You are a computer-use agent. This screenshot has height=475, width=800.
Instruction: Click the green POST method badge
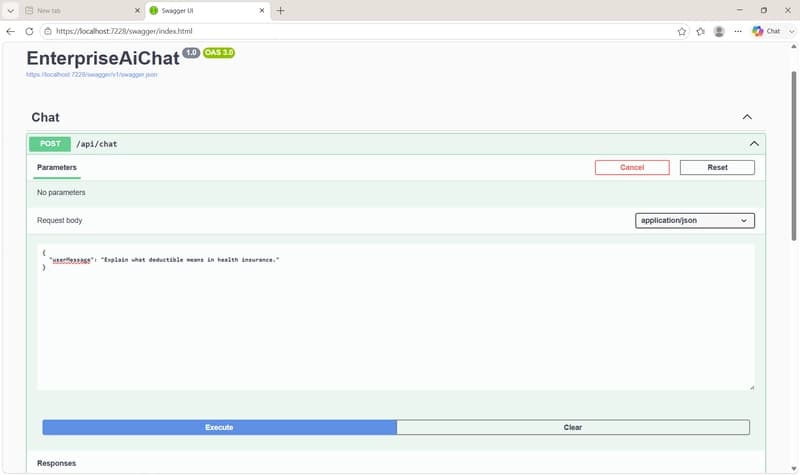[50, 144]
